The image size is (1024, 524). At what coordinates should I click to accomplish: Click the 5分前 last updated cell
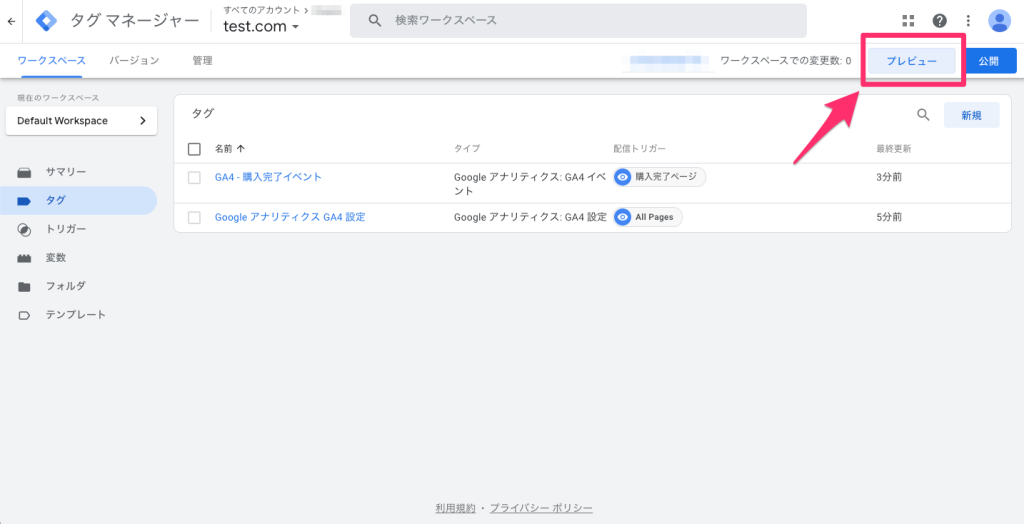click(889, 218)
